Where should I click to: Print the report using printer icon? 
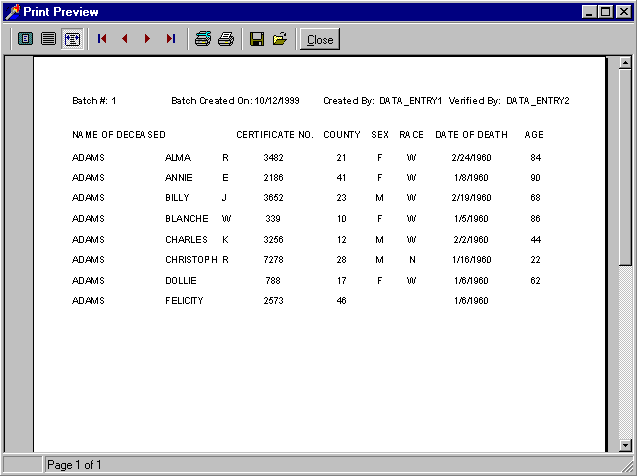point(226,39)
